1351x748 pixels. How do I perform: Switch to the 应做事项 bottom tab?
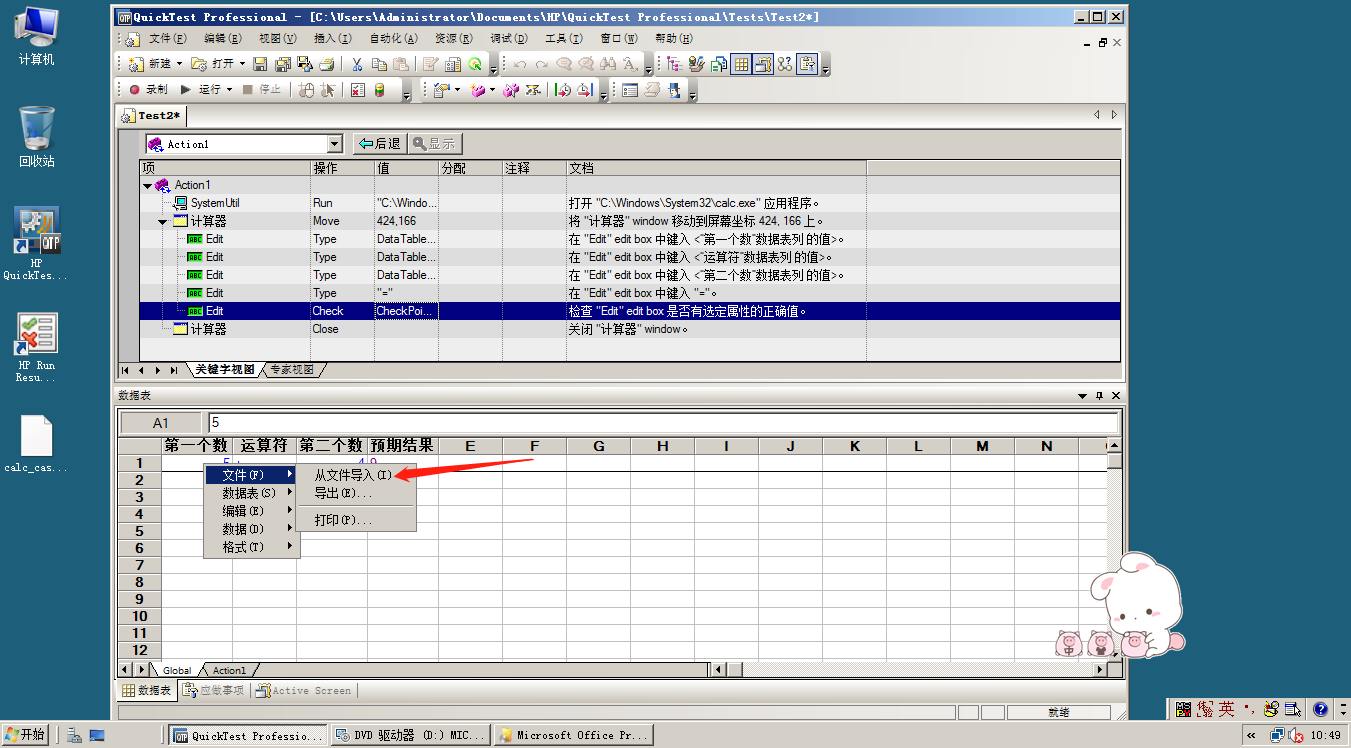coord(213,690)
